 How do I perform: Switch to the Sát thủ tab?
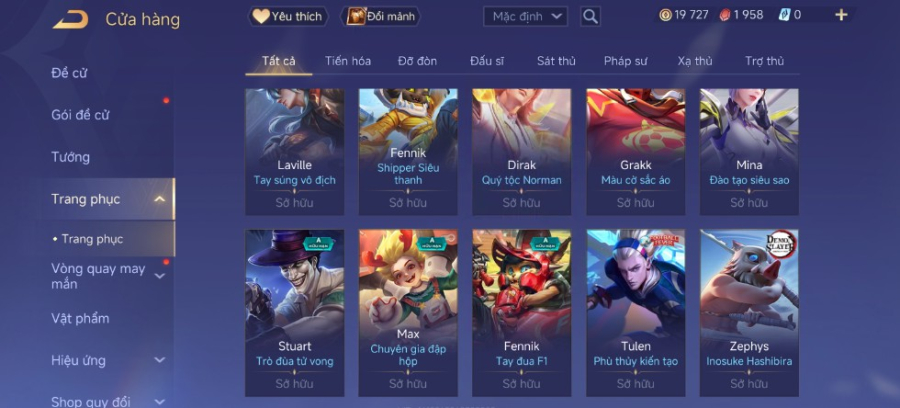[x=556, y=61]
